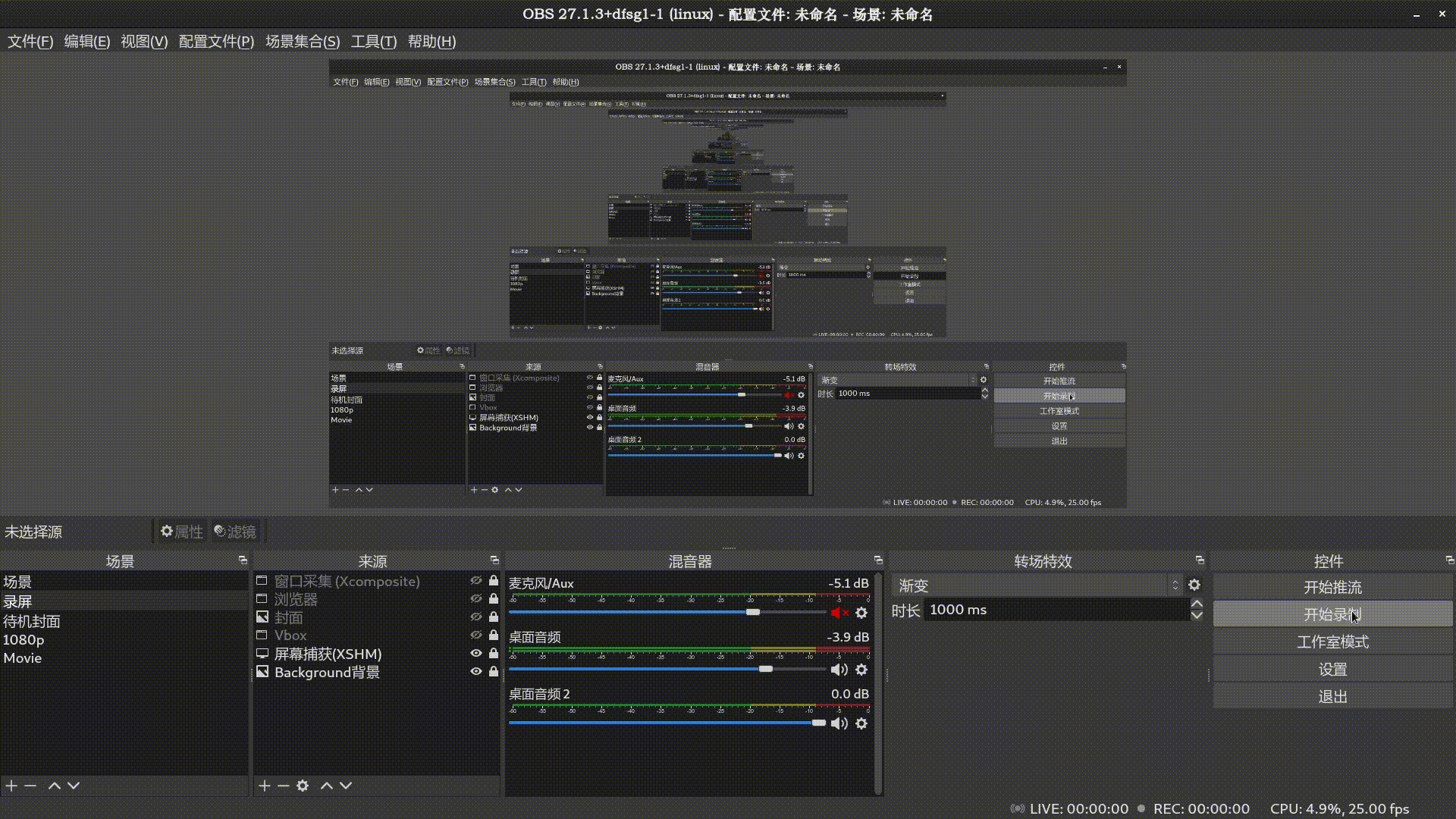This screenshot has width=1456, height=819.
Task: Unlock the 屏幕捕获(XSHM) source
Action: (x=494, y=653)
